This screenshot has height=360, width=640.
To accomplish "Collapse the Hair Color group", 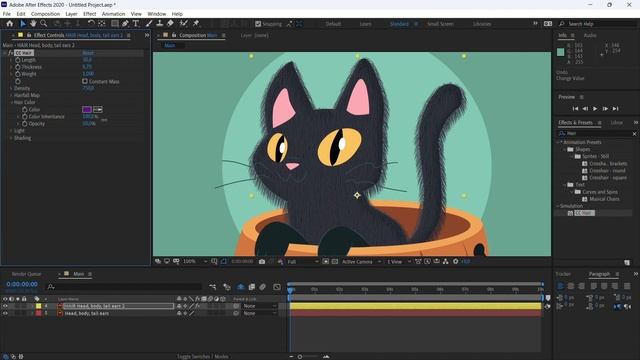I will tap(11, 102).
